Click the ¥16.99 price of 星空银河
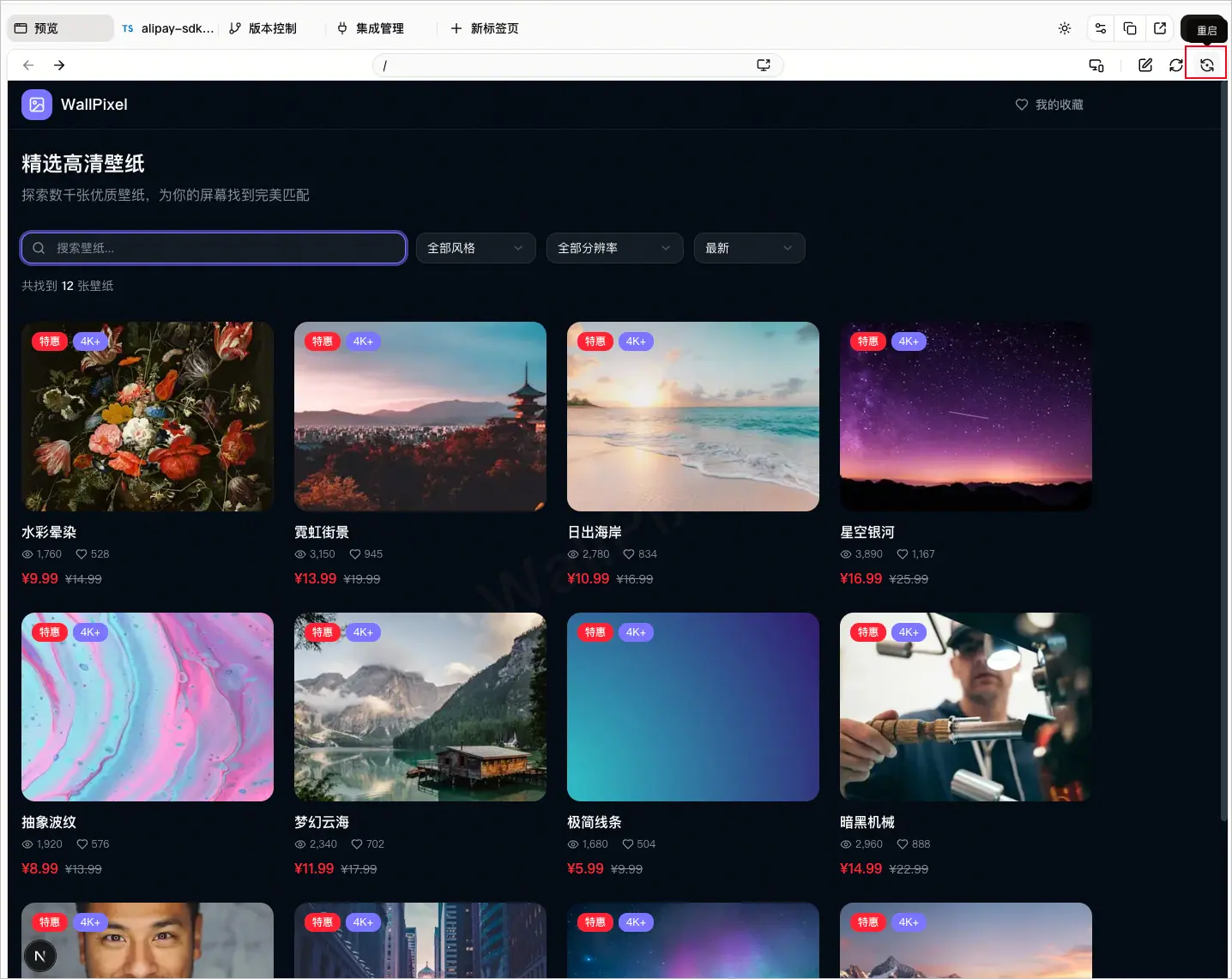The image size is (1232, 979). 861,578
